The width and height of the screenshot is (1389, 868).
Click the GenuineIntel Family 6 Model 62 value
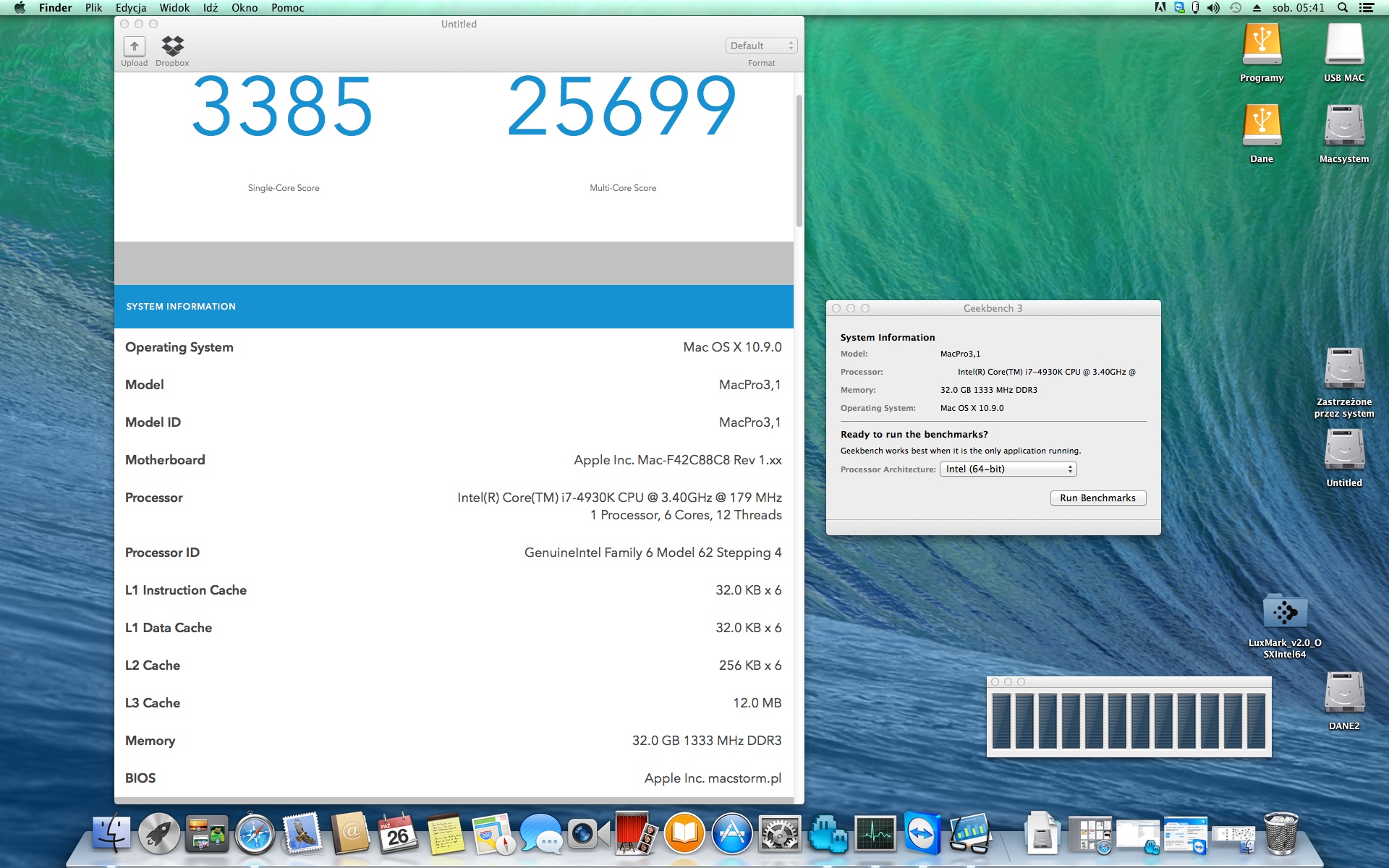point(653,553)
